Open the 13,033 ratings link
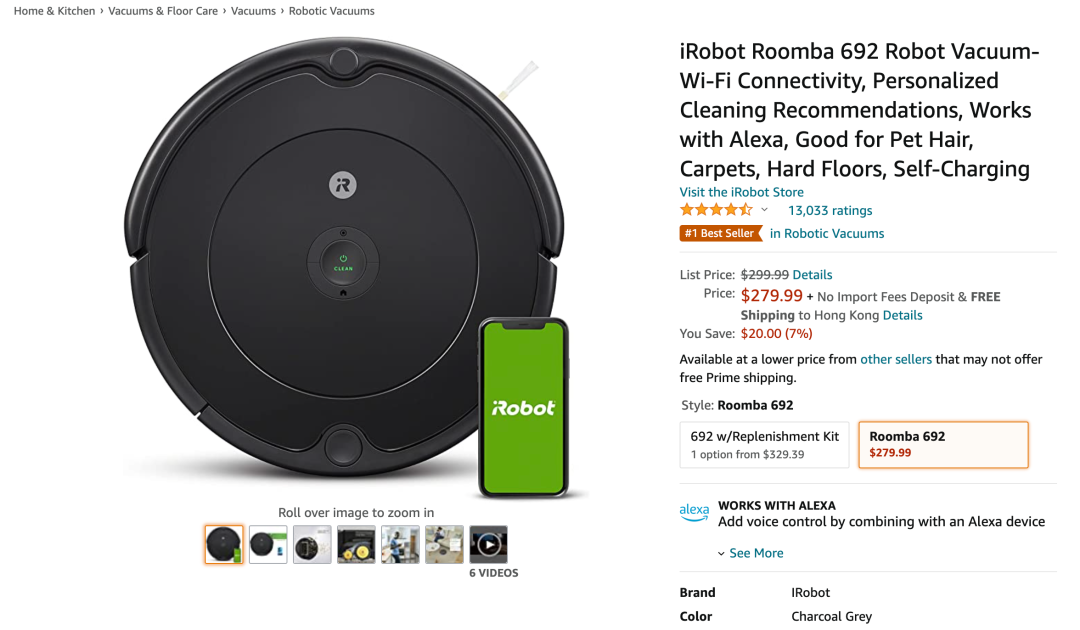Screen dimensions: 1080x630 [x=830, y=211]
